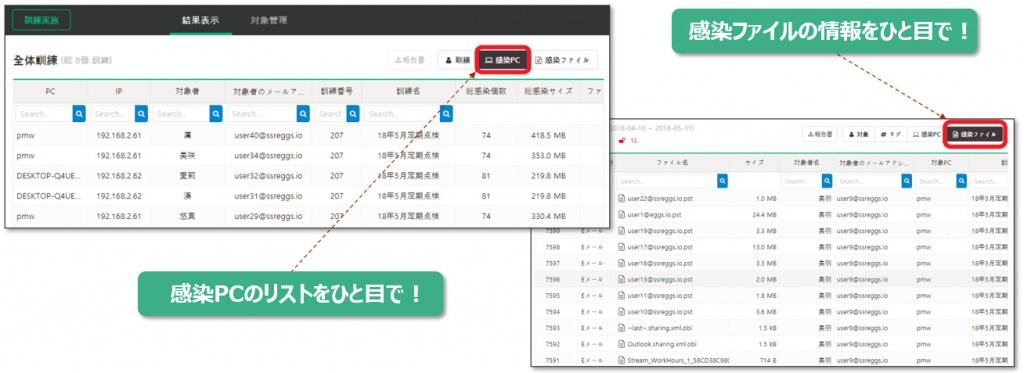Image resolution: width=1024 pixels, height=373 pixels.
Task: Sort by the IP column header
Action: click(119, 91)
